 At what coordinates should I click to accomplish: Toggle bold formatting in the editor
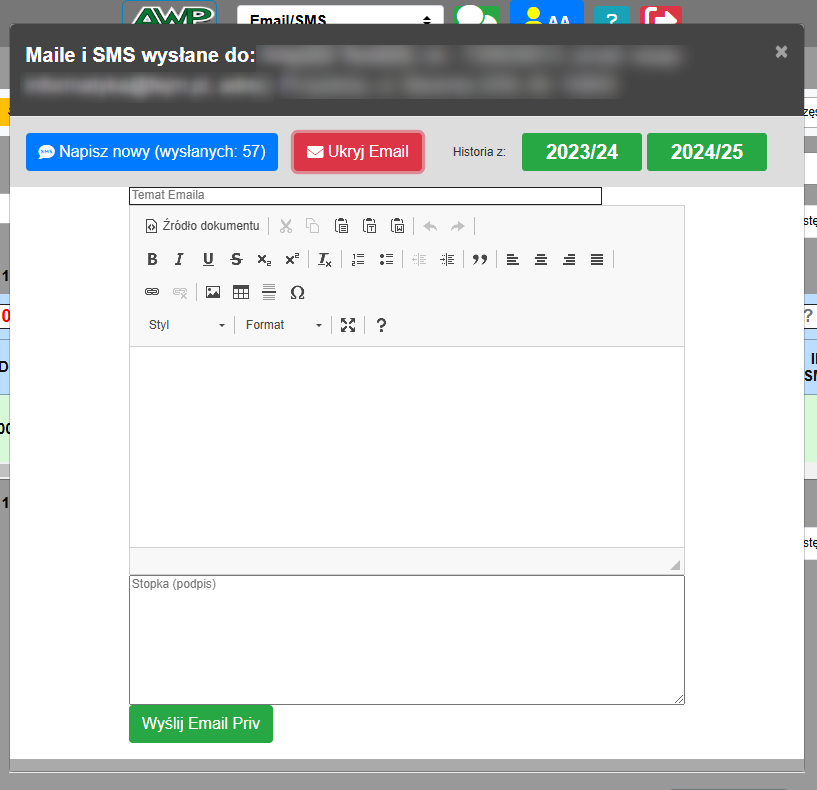(152, 259)
